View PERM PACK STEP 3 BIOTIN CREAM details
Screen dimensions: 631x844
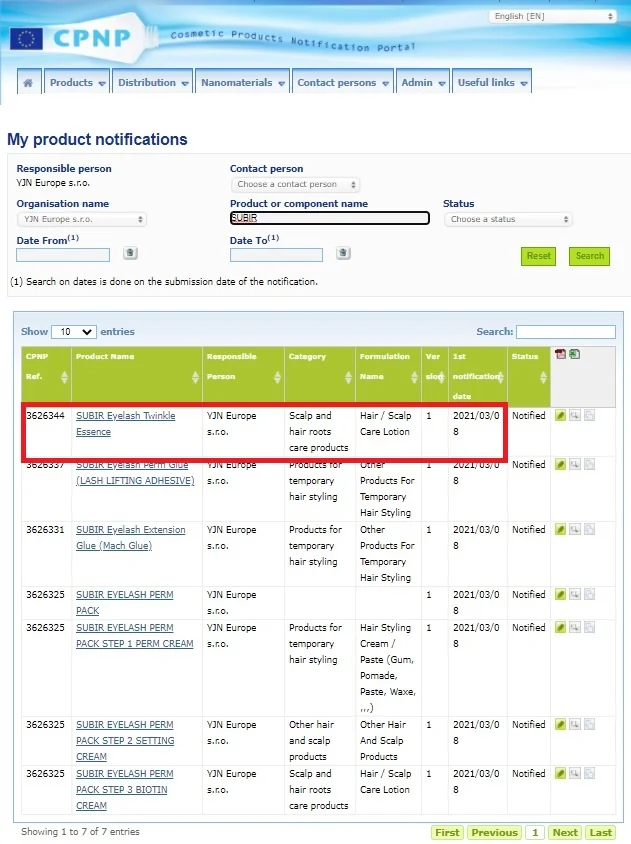point(575,773)
